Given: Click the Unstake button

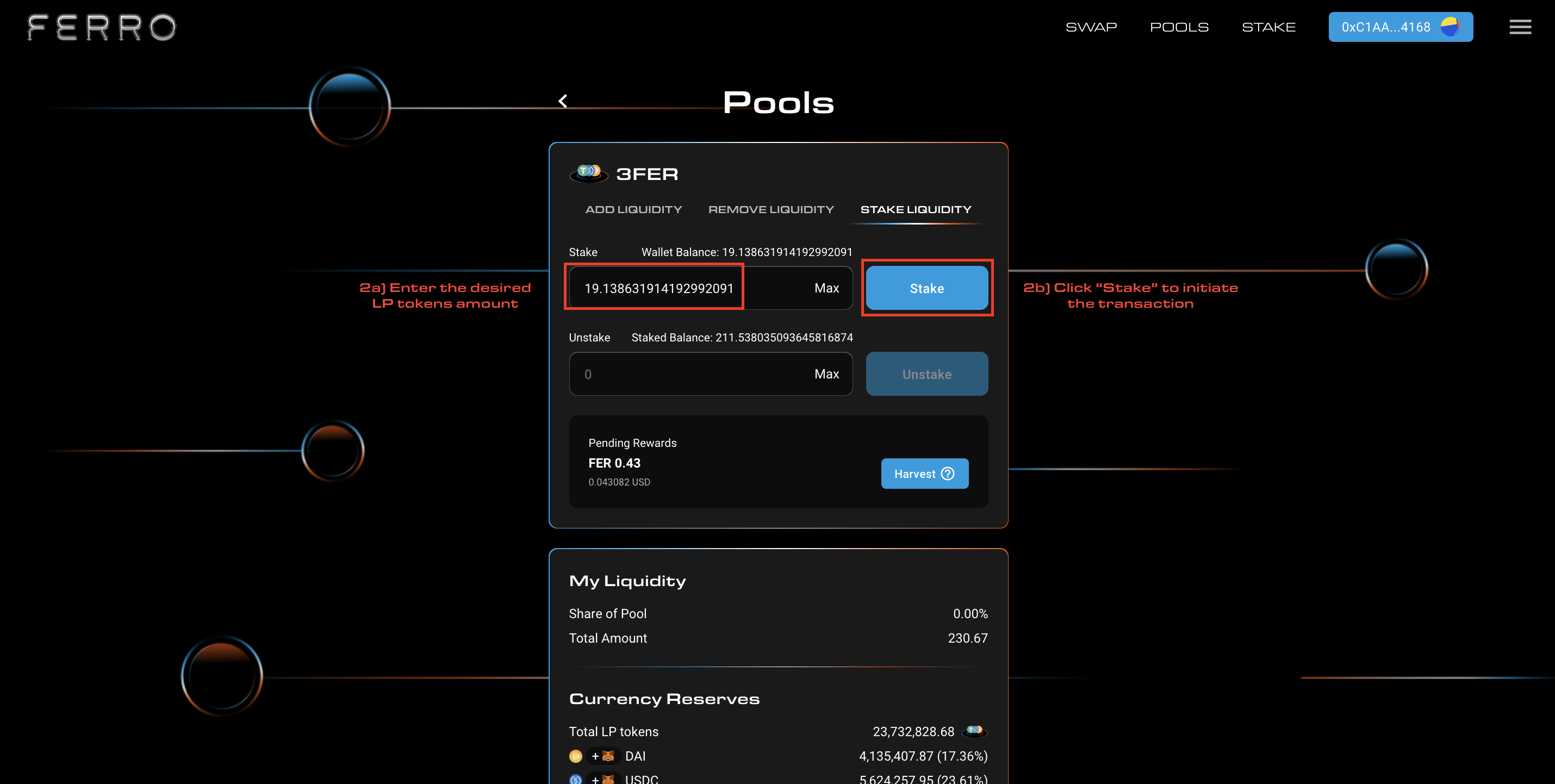Looking at the screenshot, I should (x=926, y=374).
